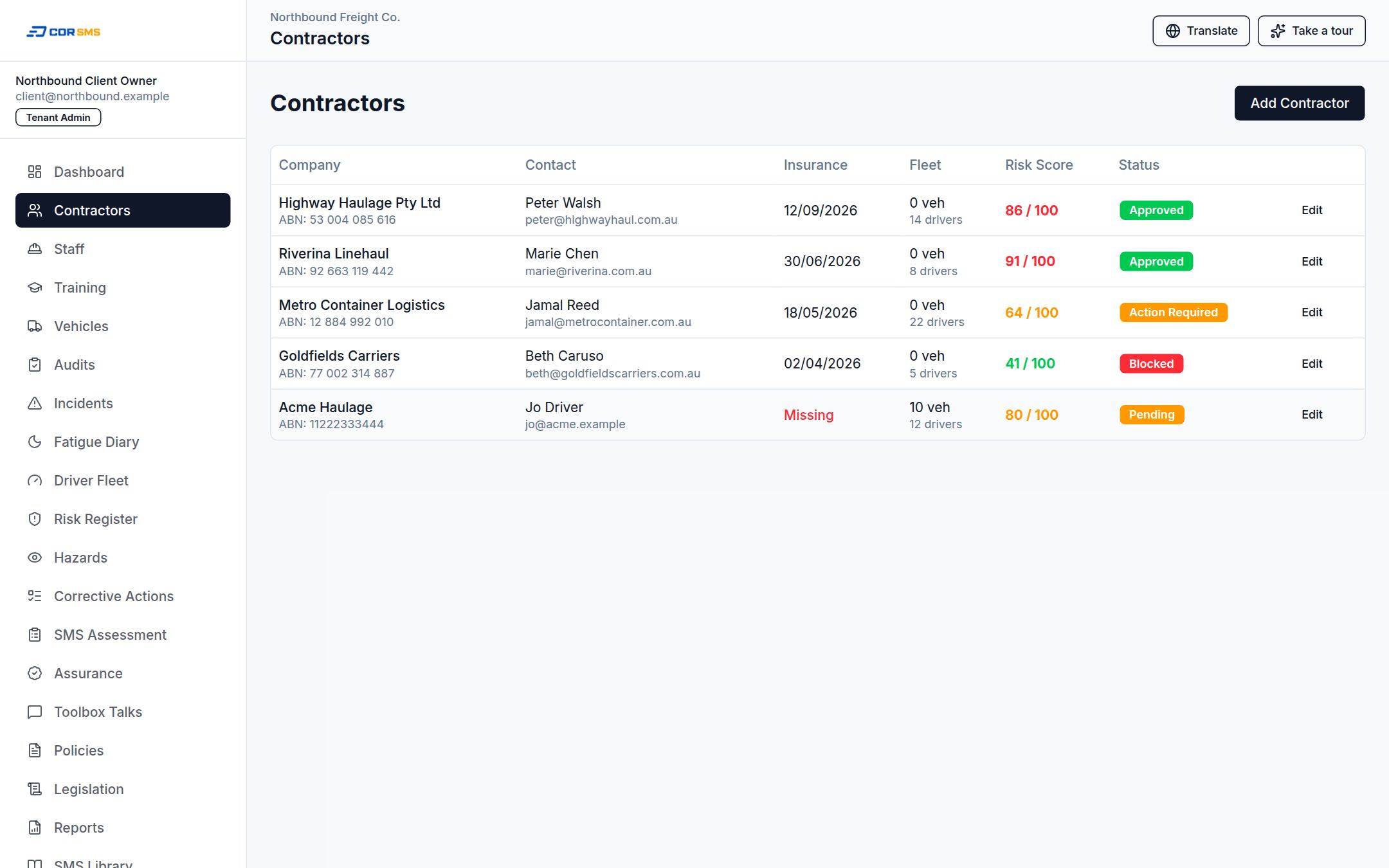Click the Missing insurance label

[808, 415]
